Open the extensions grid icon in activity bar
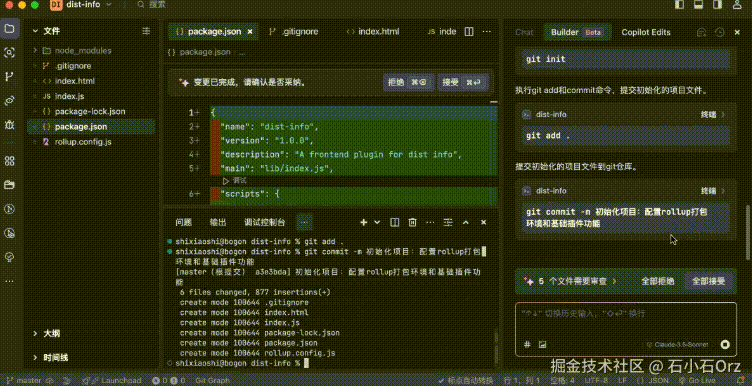 9,161
